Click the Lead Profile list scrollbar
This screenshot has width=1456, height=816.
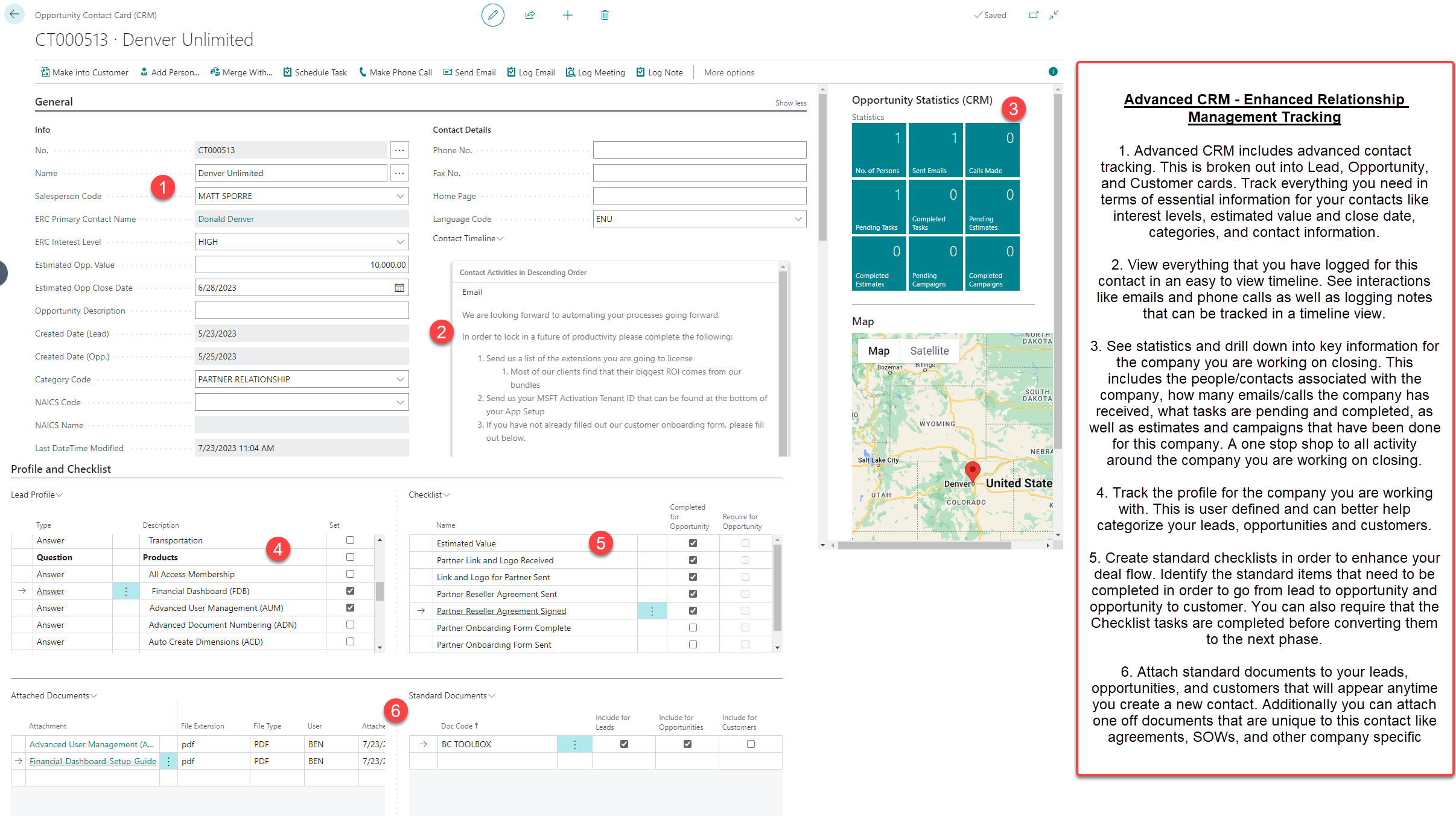[380, 592]
